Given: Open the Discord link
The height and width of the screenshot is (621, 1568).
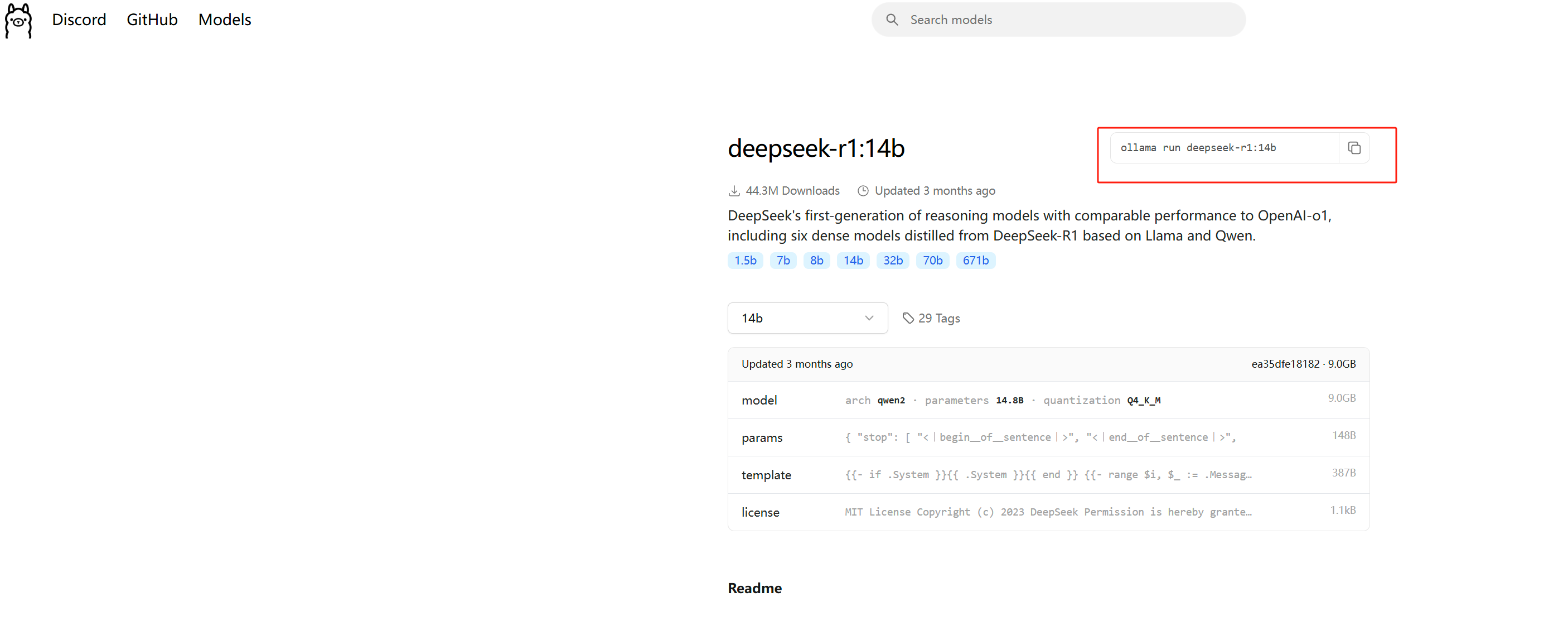Looking at the screenshot, I should tap(79, 20).
